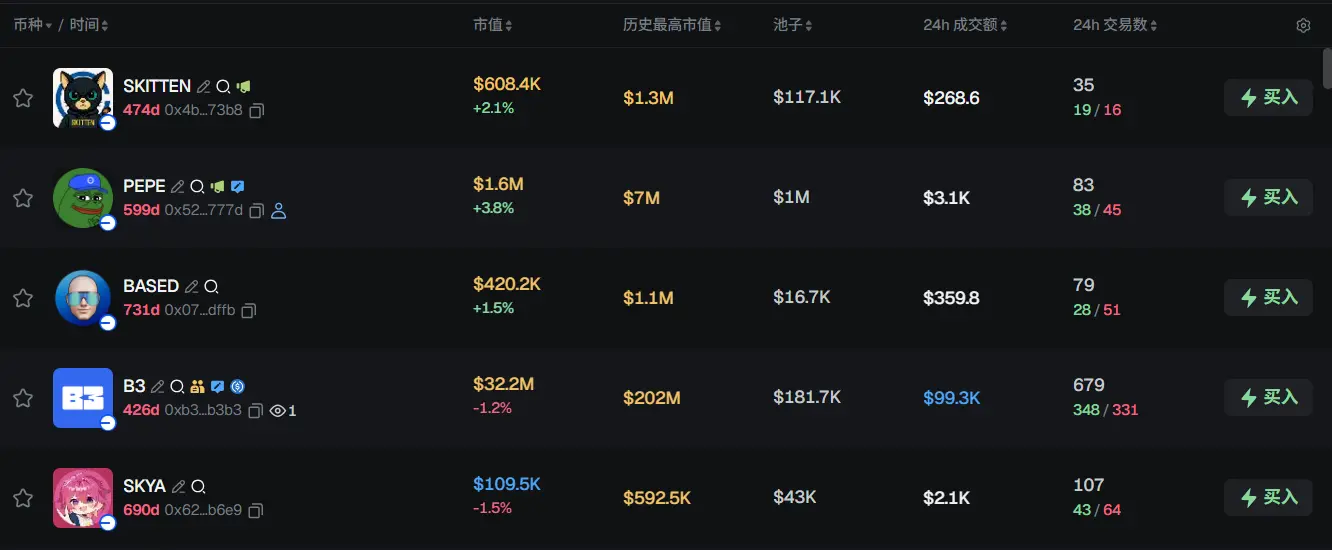The width and height of the screenshot is (1332, 550).
Task: Toggle the favorite star for B3
Action: pyautogui.click(x=23, y=398)
